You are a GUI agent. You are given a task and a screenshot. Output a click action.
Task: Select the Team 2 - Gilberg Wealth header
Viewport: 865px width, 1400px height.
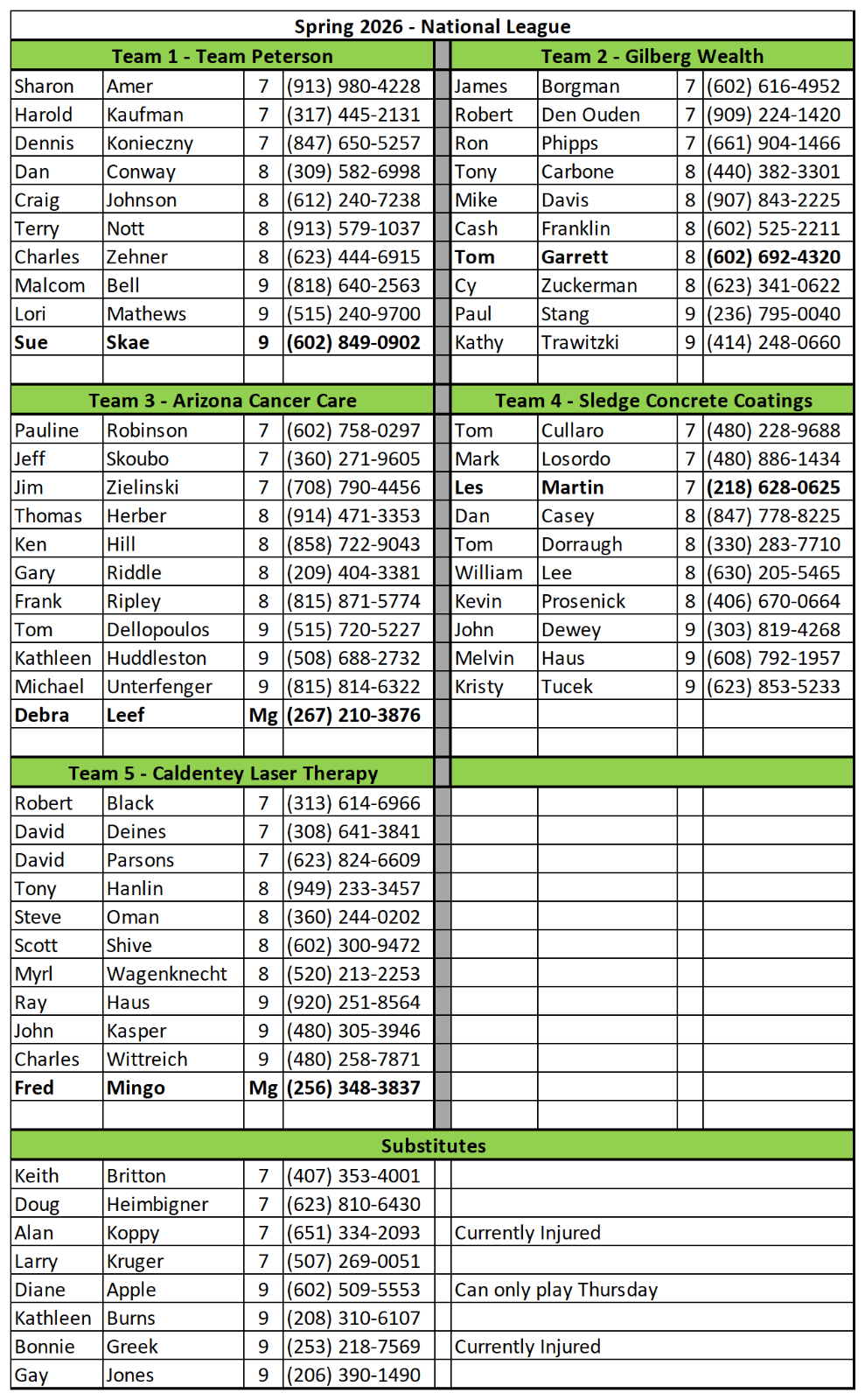click(652, 56)
